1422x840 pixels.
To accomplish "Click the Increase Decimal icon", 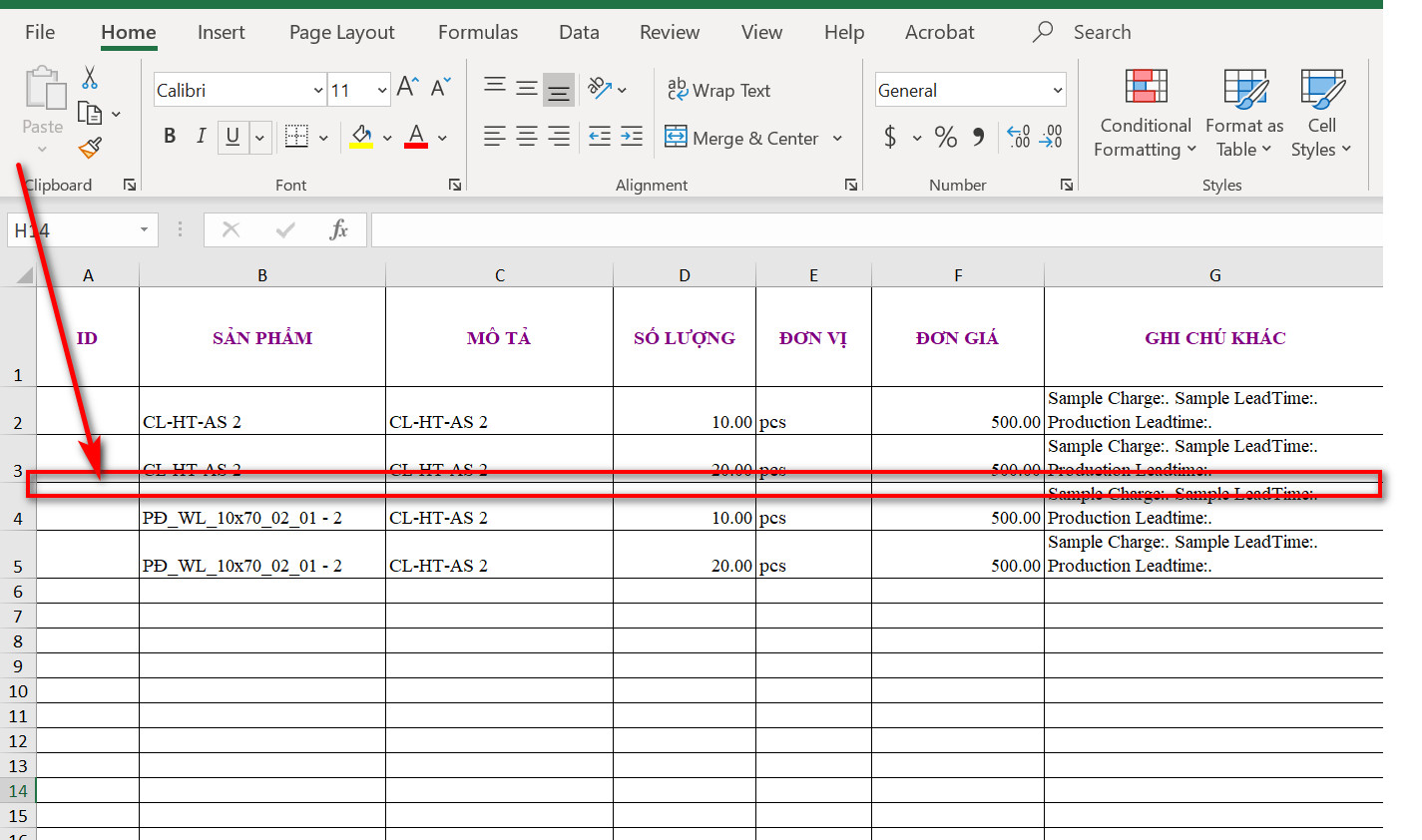I will click(x=1017, y=137).
